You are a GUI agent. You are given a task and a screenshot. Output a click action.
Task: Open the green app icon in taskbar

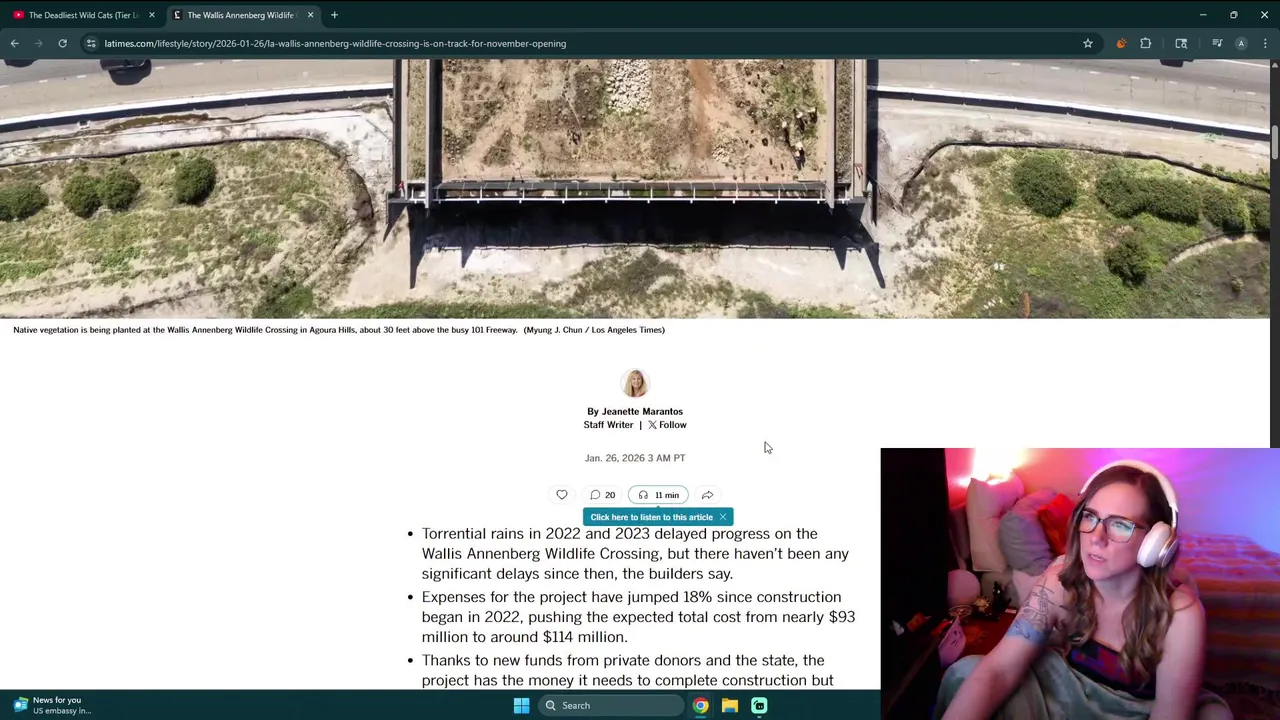(x=759, y=705)
